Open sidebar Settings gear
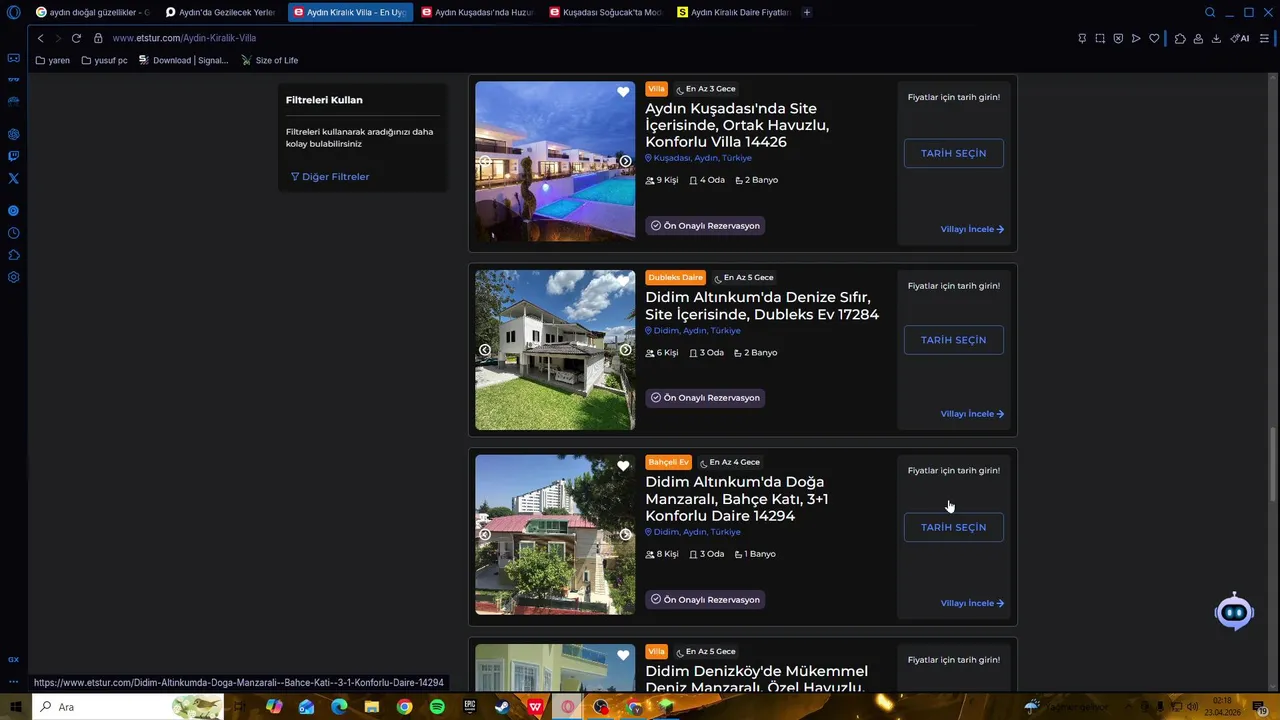The width and height of the screenshot is (1280, 720). (x=13, y=277)
